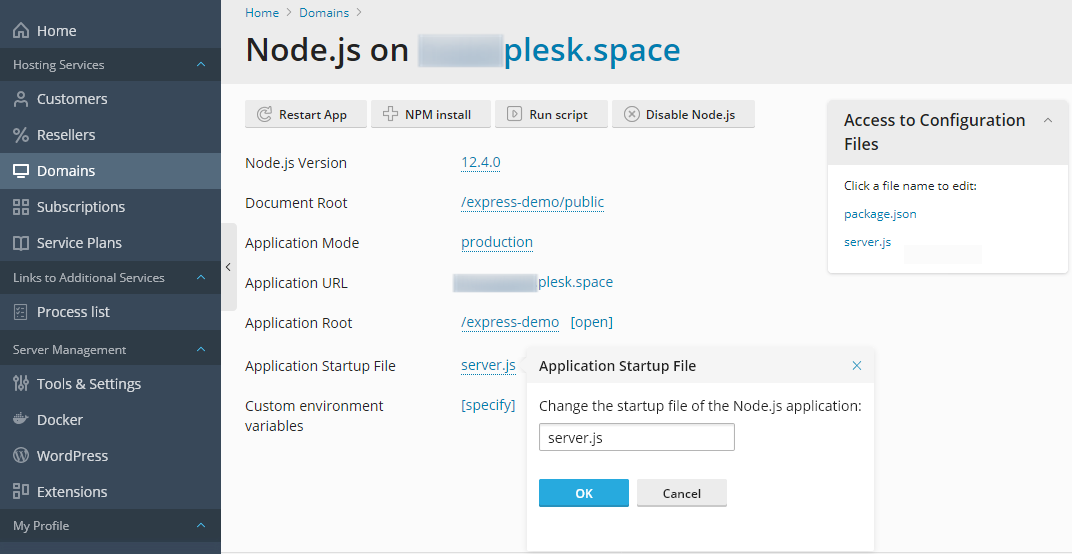The image size is (1072, 554).
Task: Open server.js in Configuration Files panel
Action: (x=868, y=241)
